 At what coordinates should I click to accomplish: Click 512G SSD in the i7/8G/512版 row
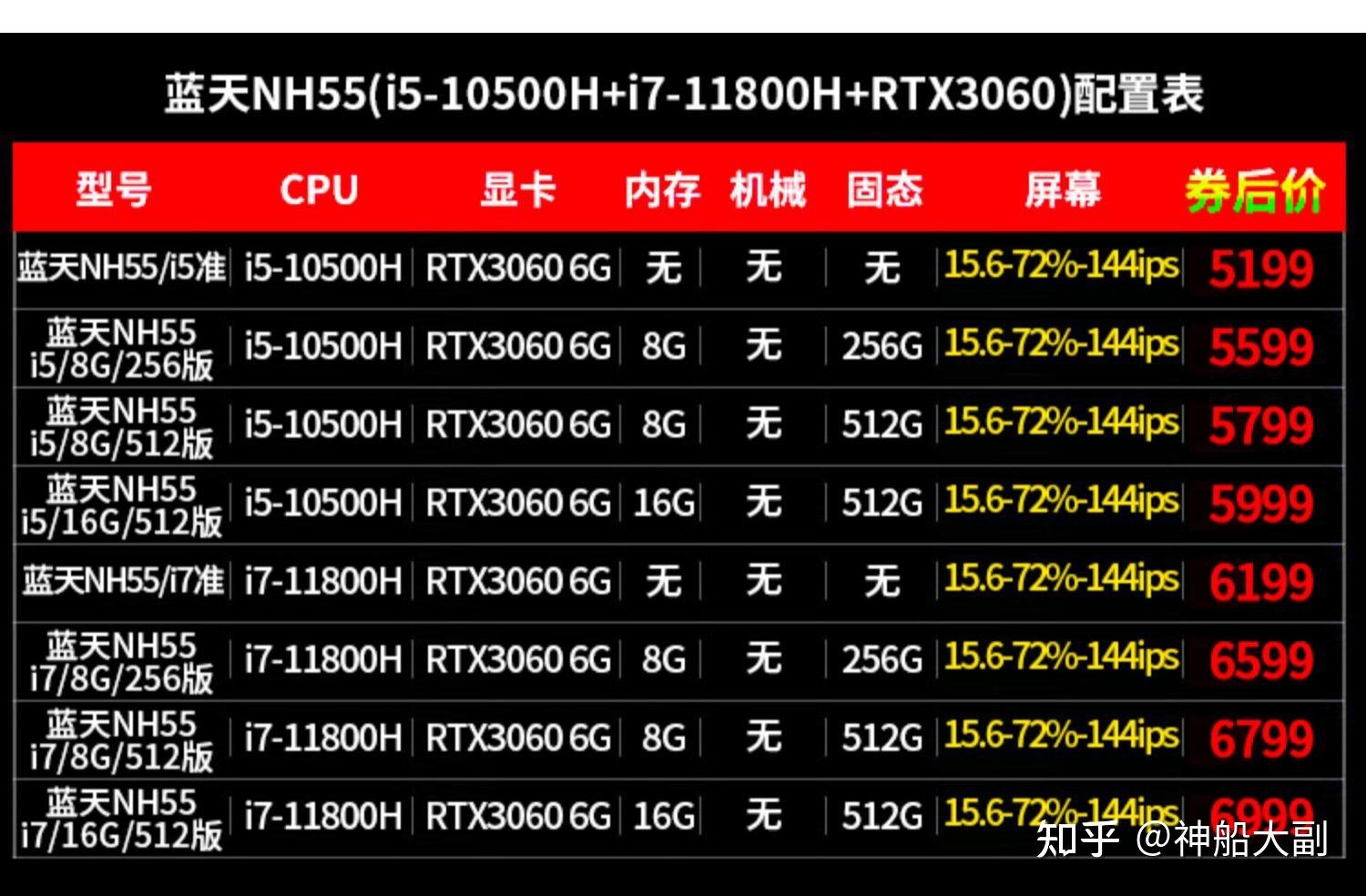point(882,738)
